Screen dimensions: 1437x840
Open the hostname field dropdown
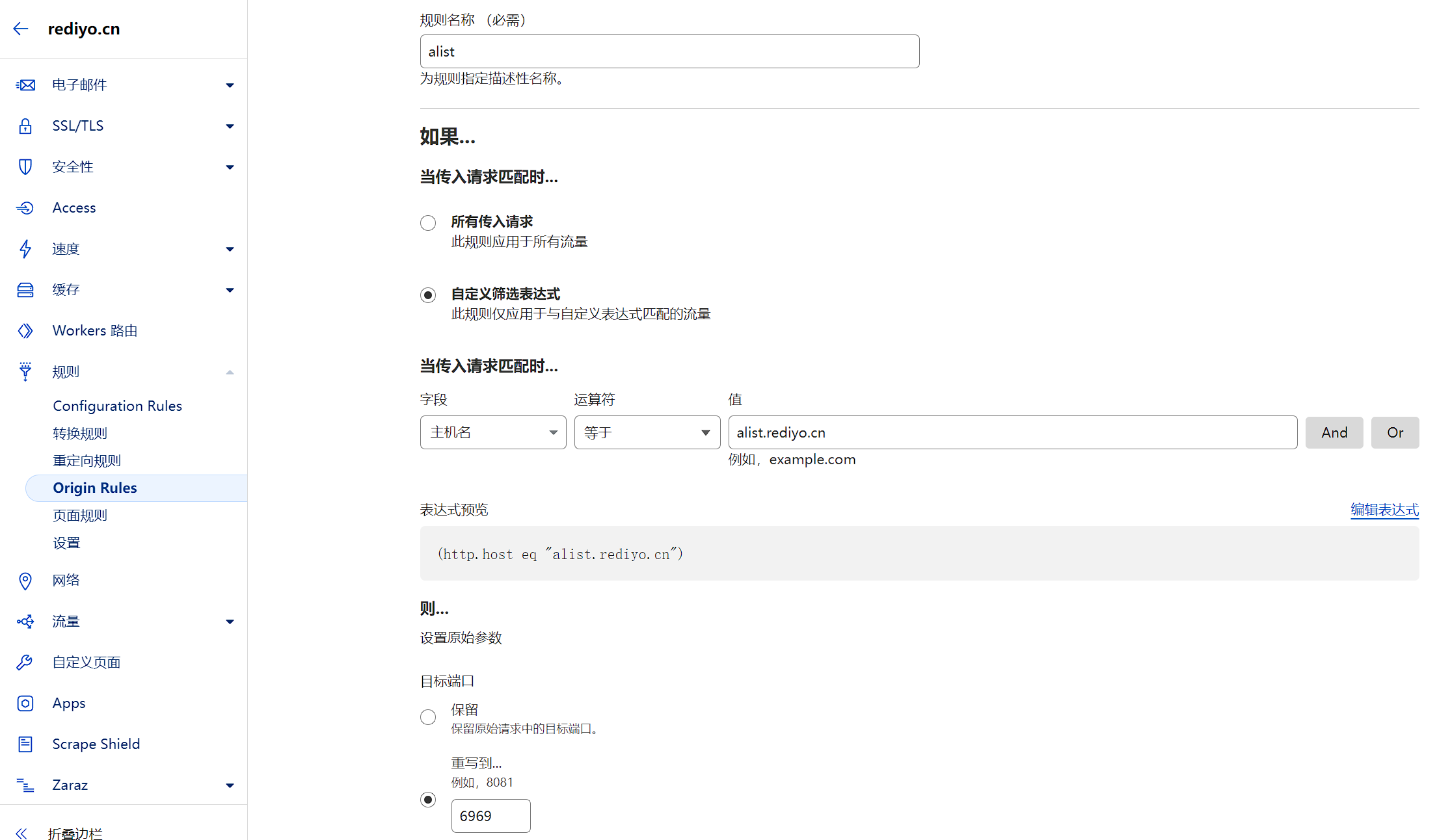click(493, 432)
